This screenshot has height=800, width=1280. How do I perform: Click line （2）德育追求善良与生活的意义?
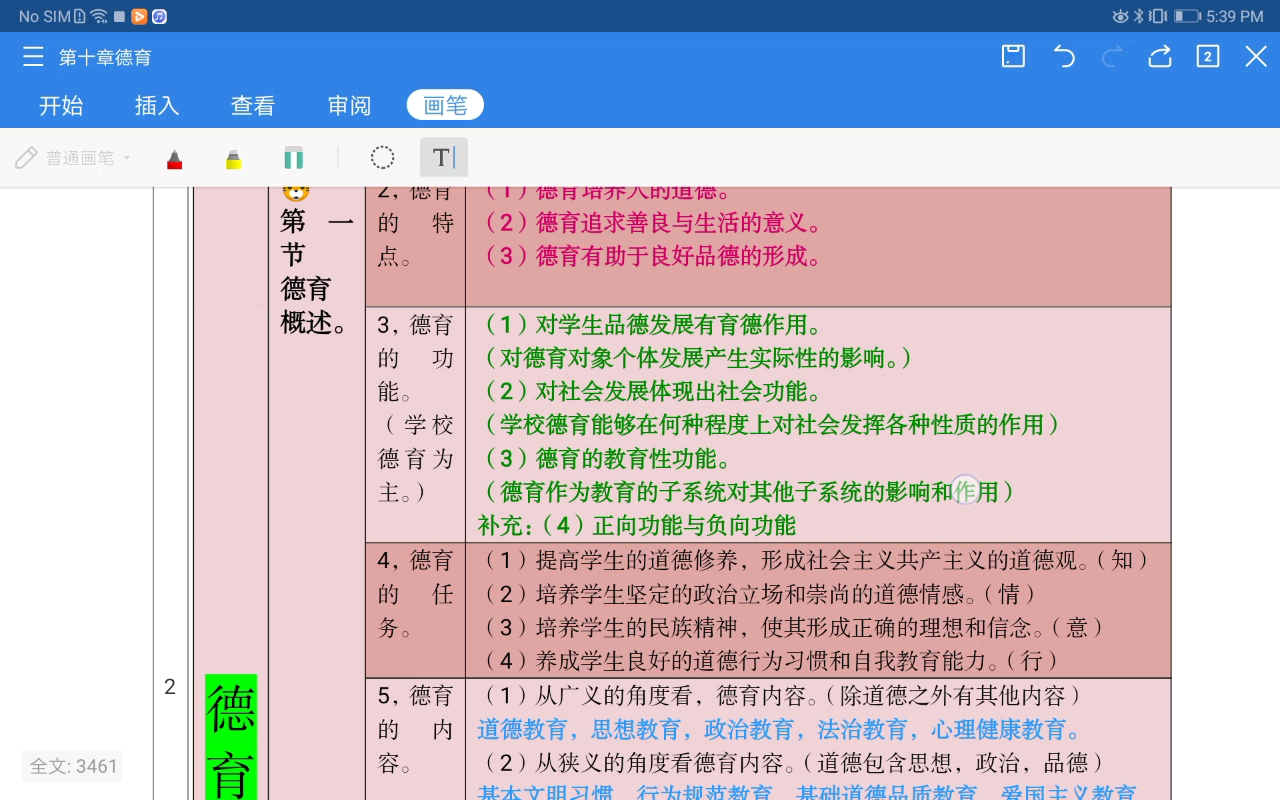[x=650, y=223]
